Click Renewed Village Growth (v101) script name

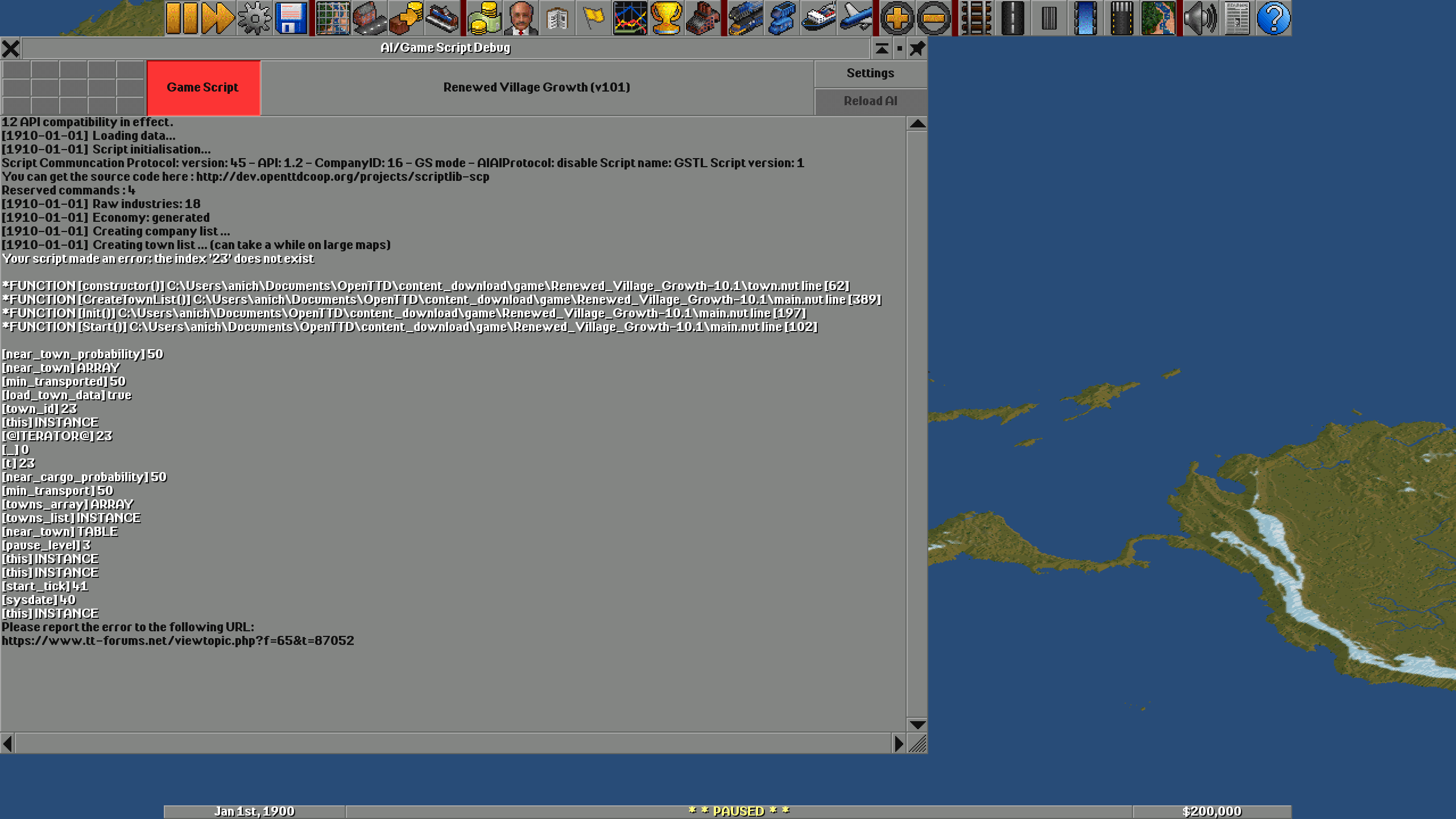click(537, 88)
